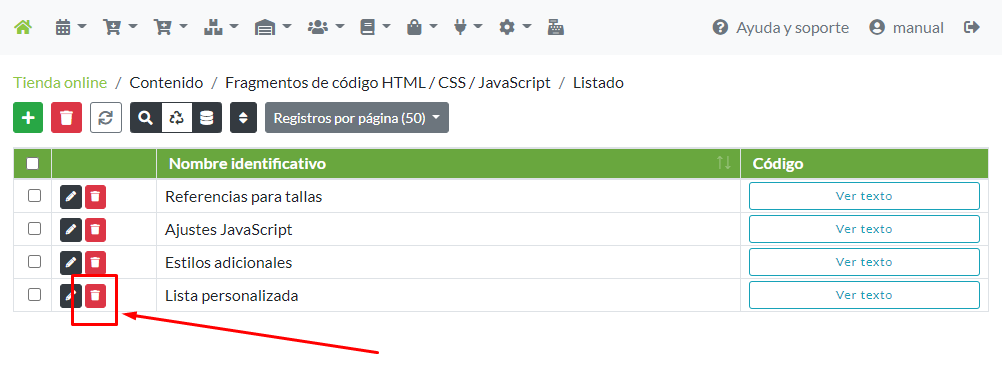This screenshot has height=374, width=1002.
Task: Edit Ajustes JavaScript with pencil
Action: point(71,230)
